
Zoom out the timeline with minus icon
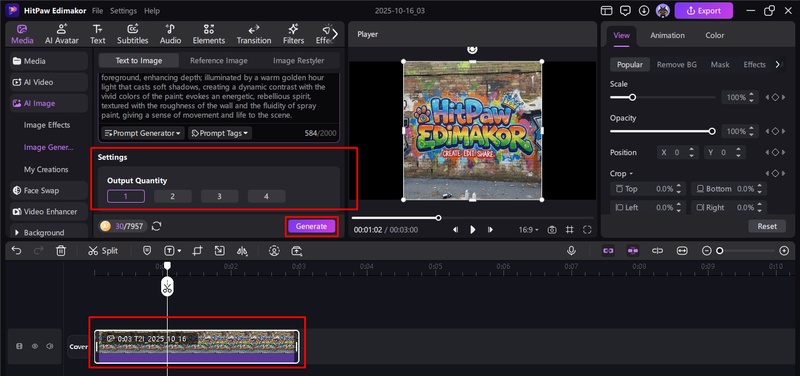707,250
